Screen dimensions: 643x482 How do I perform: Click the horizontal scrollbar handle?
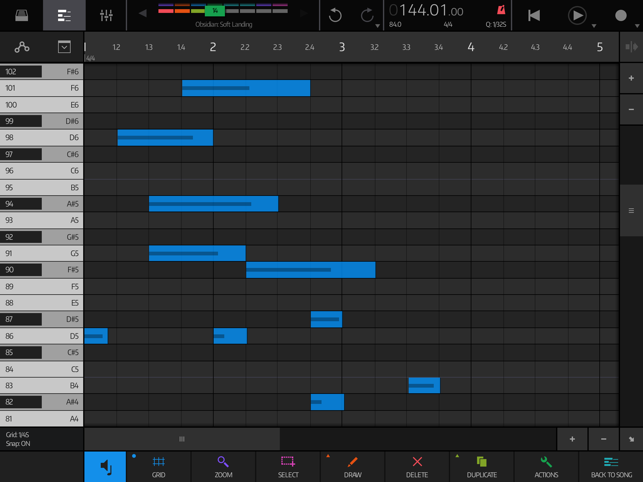point(181,439)
